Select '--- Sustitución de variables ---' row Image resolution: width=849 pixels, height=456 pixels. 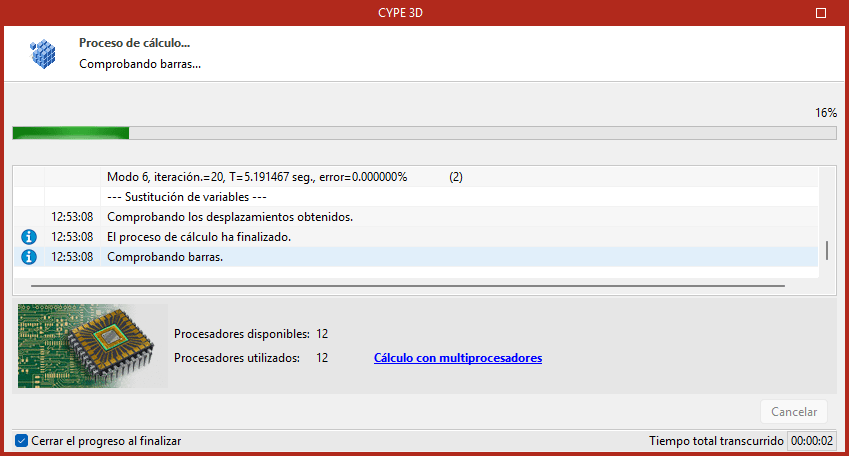coord(416,197)
